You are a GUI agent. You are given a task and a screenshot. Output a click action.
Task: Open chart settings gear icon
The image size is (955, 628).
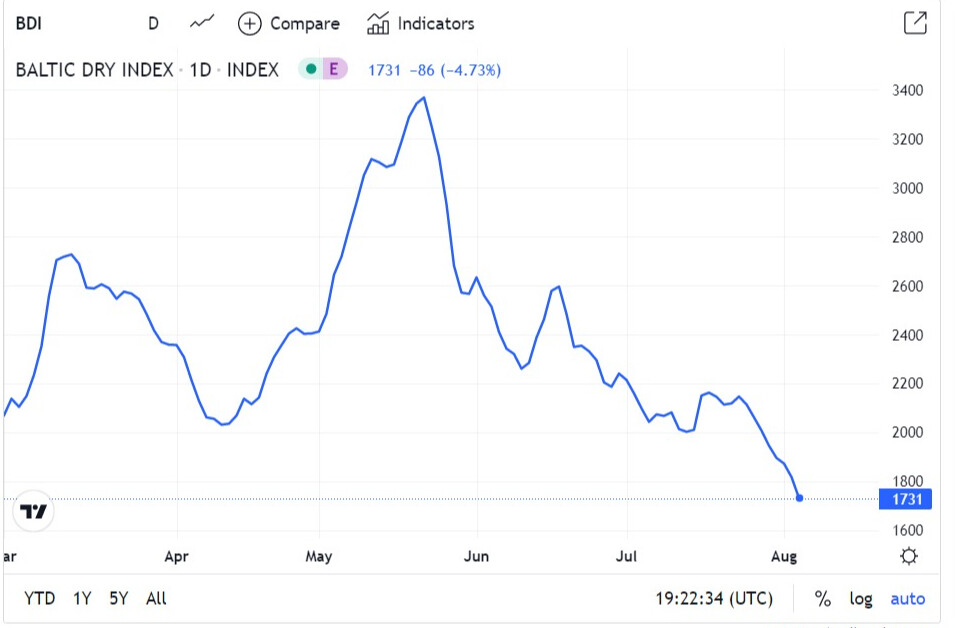click(x=908, y=556)
